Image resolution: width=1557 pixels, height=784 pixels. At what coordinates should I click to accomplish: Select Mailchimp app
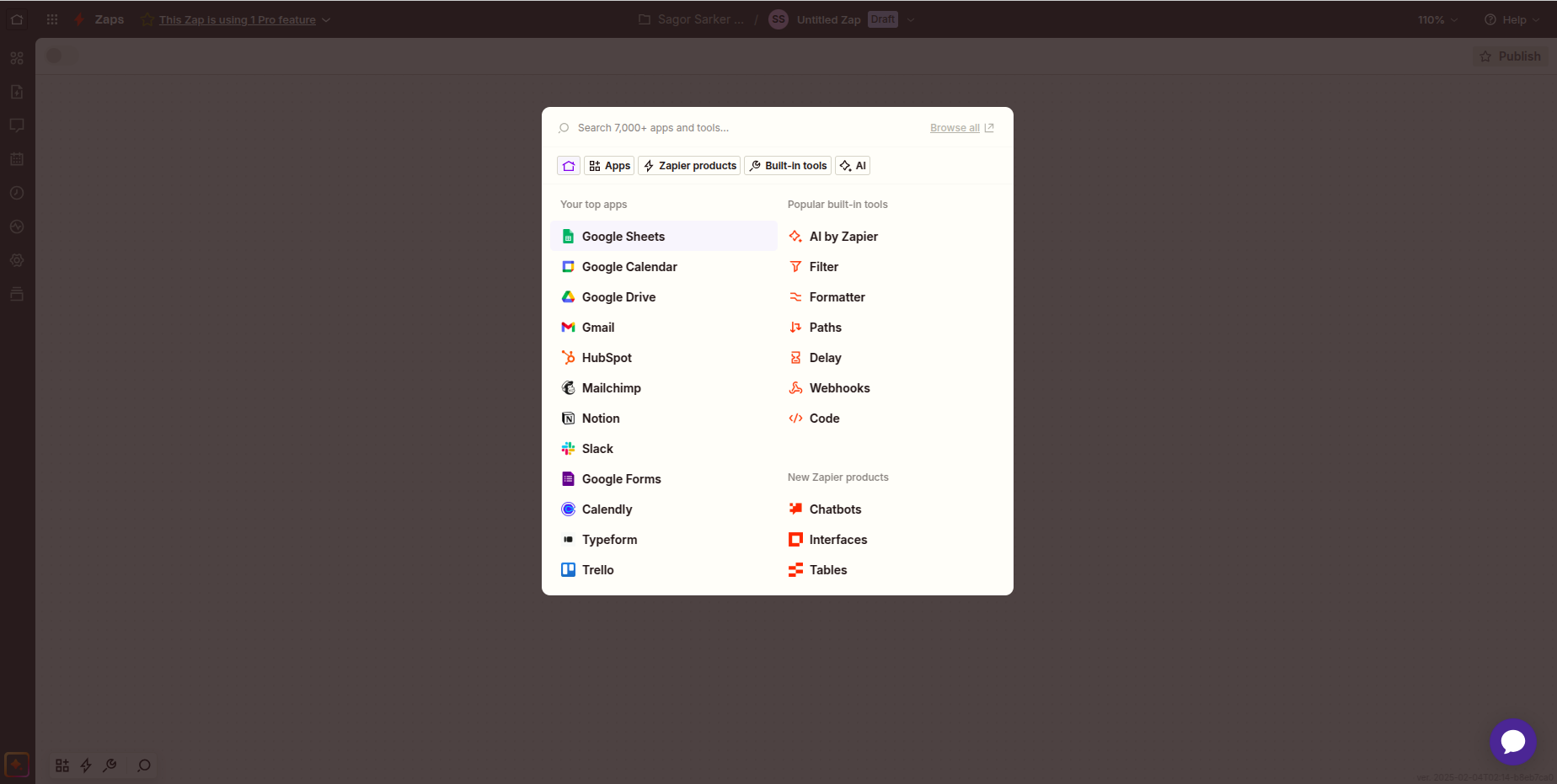[x=664, y=388]
